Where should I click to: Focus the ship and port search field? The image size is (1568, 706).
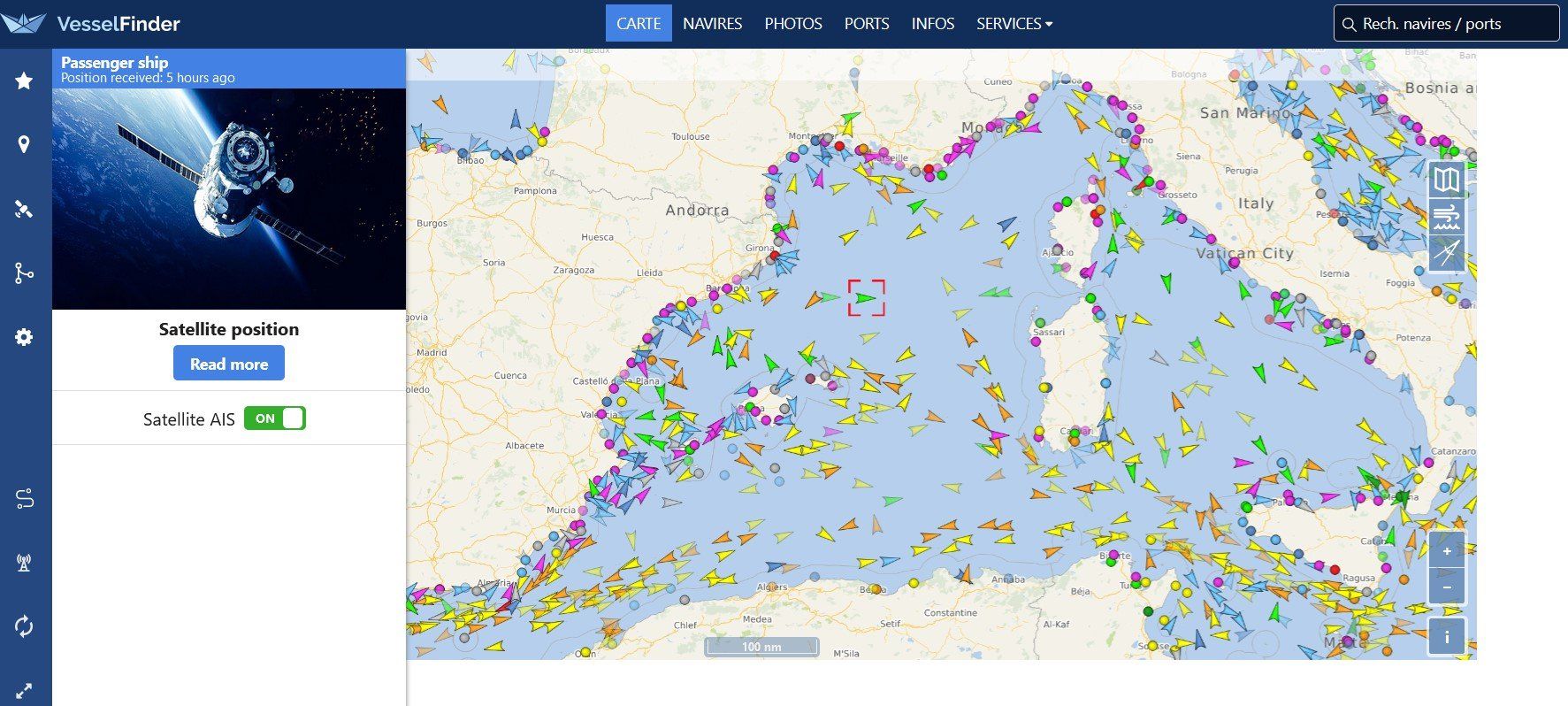coord(1446,24)
